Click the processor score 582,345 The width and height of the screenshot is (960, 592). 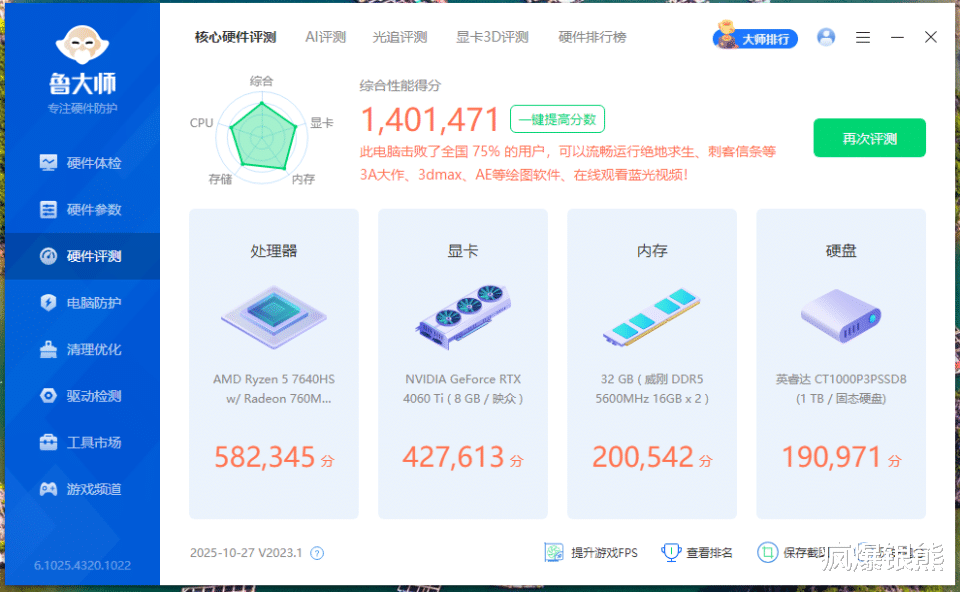click(264, 457)
